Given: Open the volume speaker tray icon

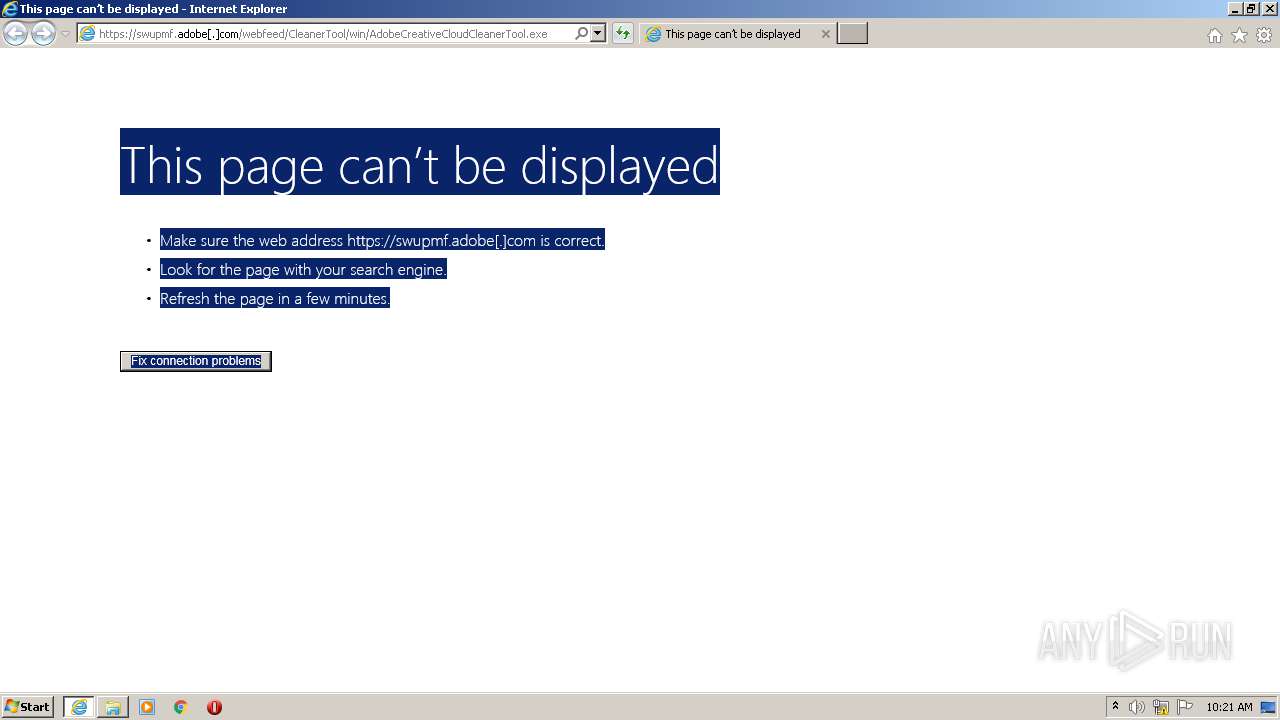Looking at the screenshot, I should pos(1137,707).
